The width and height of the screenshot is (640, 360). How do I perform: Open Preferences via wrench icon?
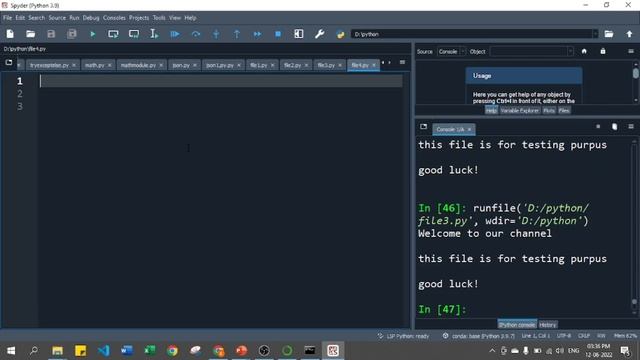coord(320,34)
